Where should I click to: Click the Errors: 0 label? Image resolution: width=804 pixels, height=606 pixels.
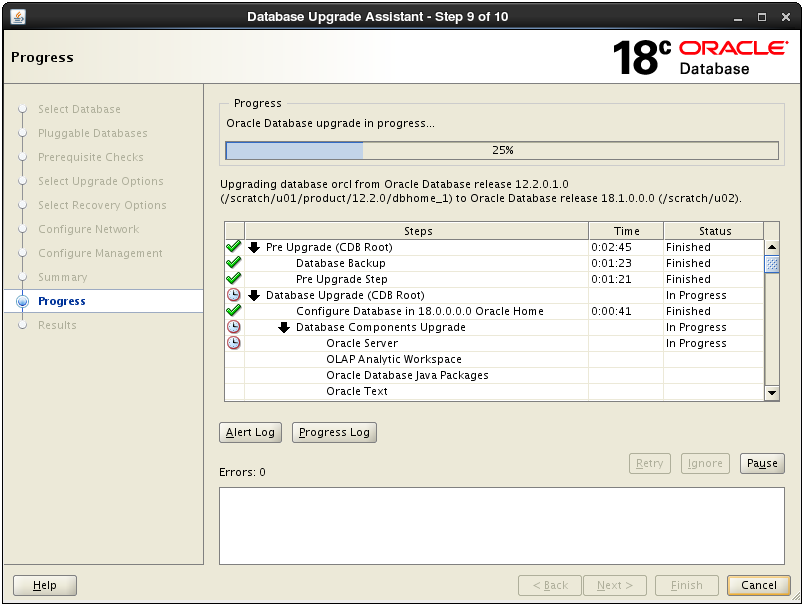coord(242,472)
